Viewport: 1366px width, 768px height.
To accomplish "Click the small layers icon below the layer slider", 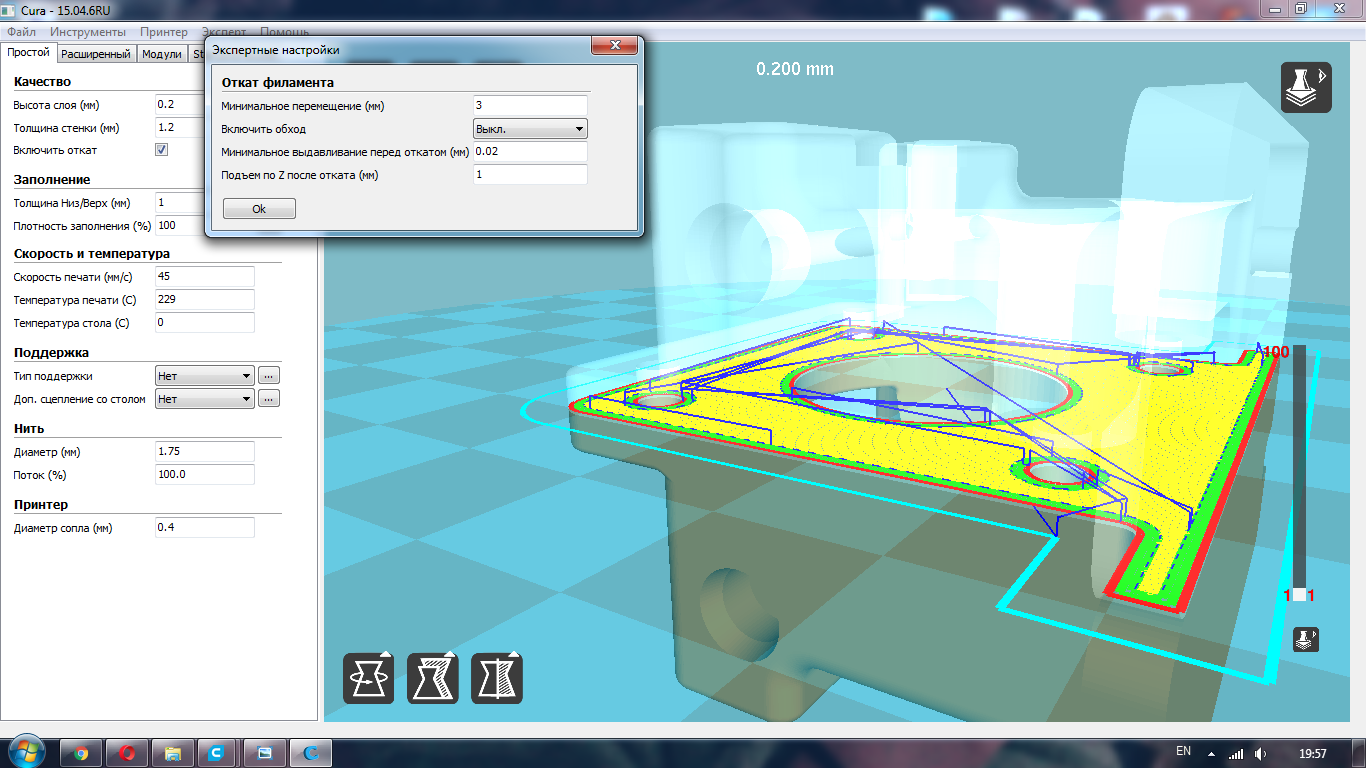I will click(x=1306, y=639).
